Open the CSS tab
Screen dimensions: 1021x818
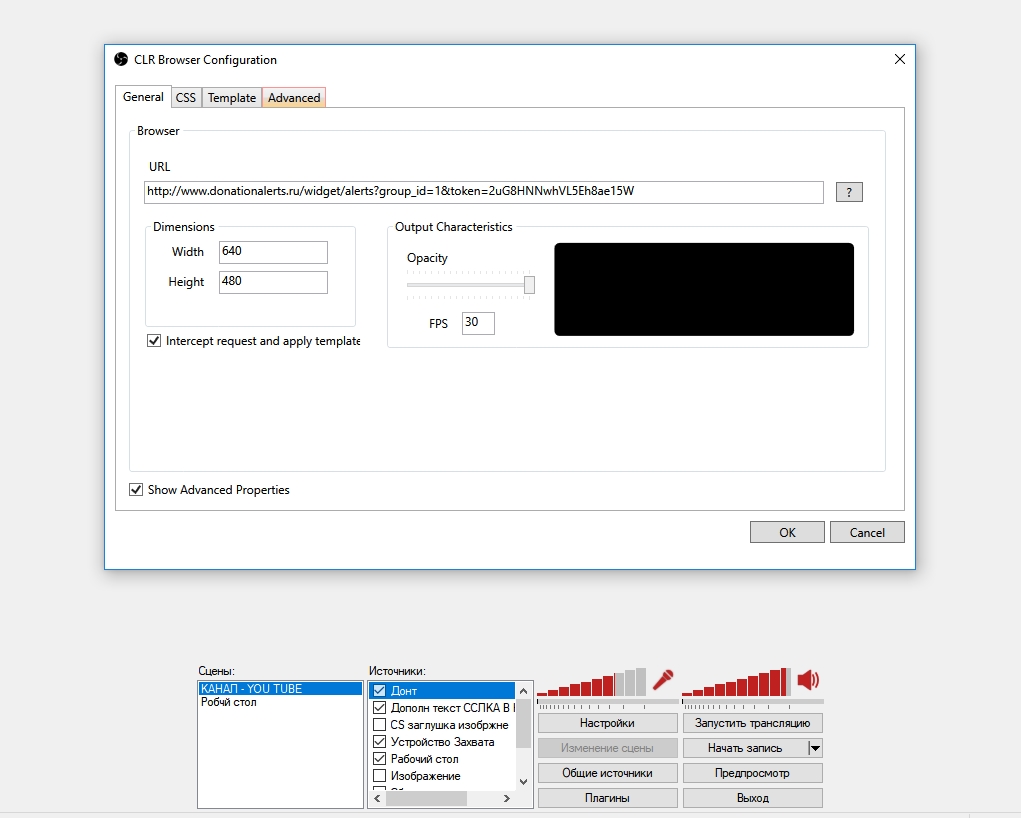[186, 98]
